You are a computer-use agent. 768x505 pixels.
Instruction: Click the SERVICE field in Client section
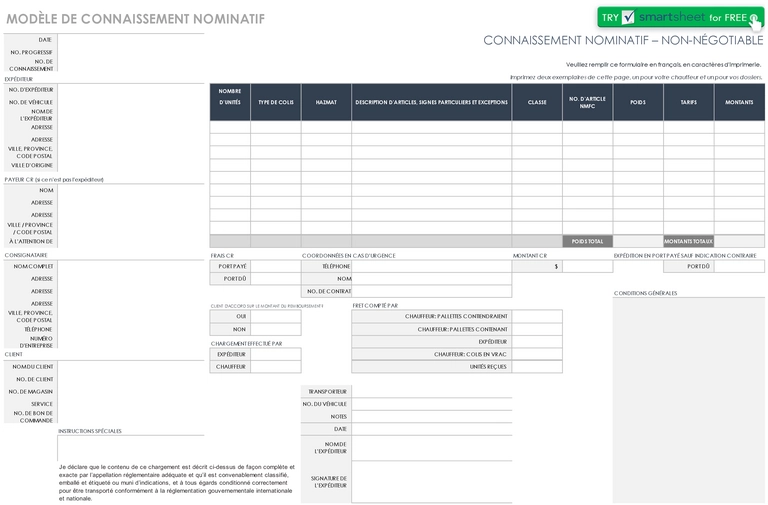(x=131, y=404)
